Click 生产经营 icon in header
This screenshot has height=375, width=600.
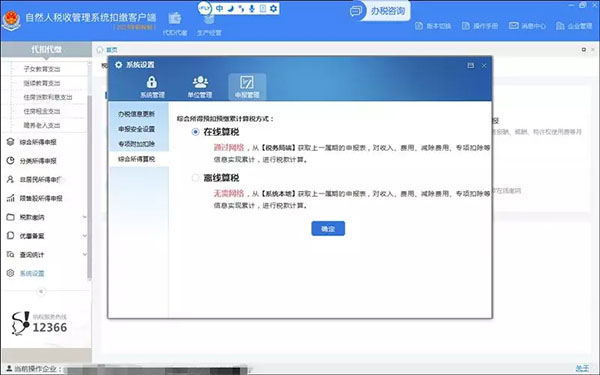(209, 25)
